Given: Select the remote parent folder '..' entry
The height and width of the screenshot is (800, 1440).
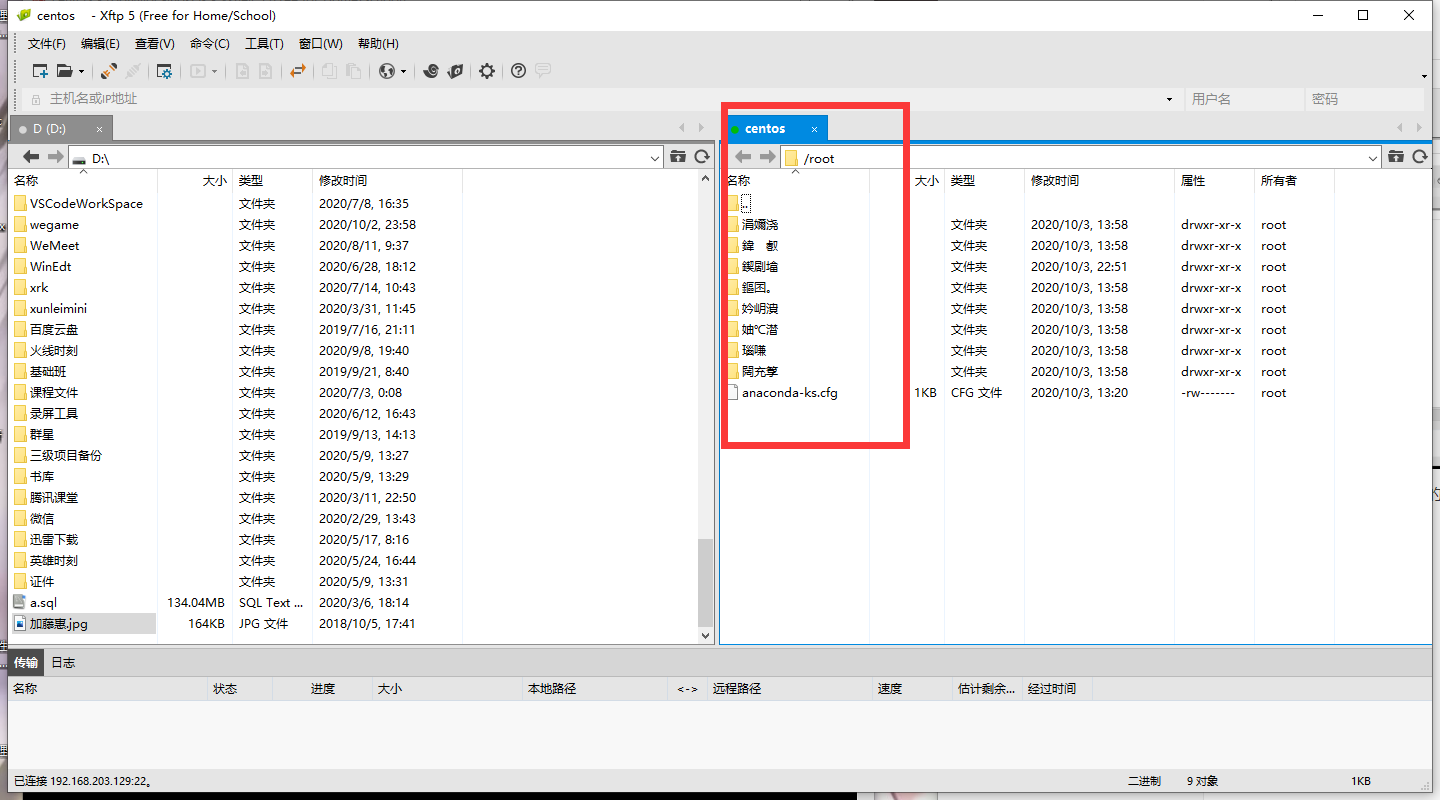Looking at the screenshot, I should pos(746,204).
